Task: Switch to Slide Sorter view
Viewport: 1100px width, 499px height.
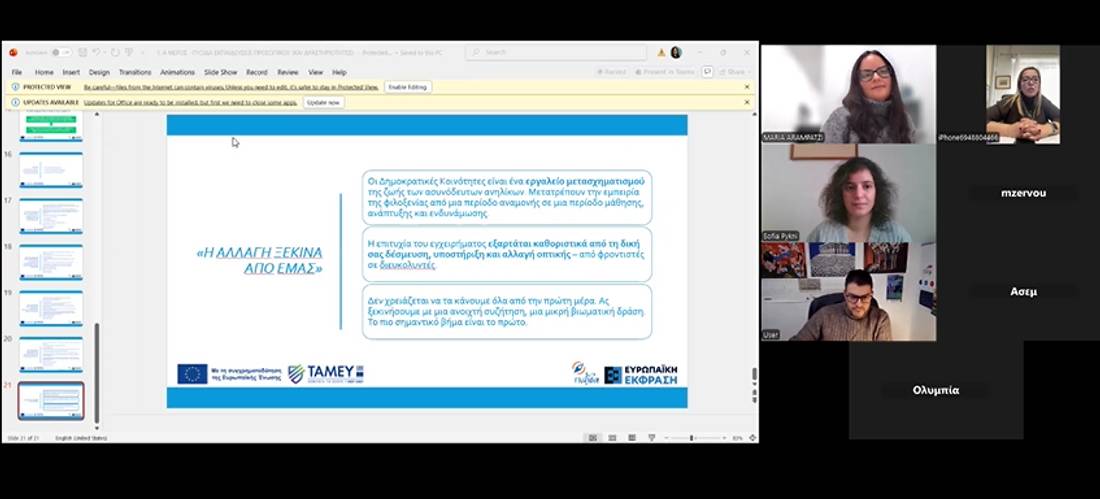Action: click(x=612, y=438)
